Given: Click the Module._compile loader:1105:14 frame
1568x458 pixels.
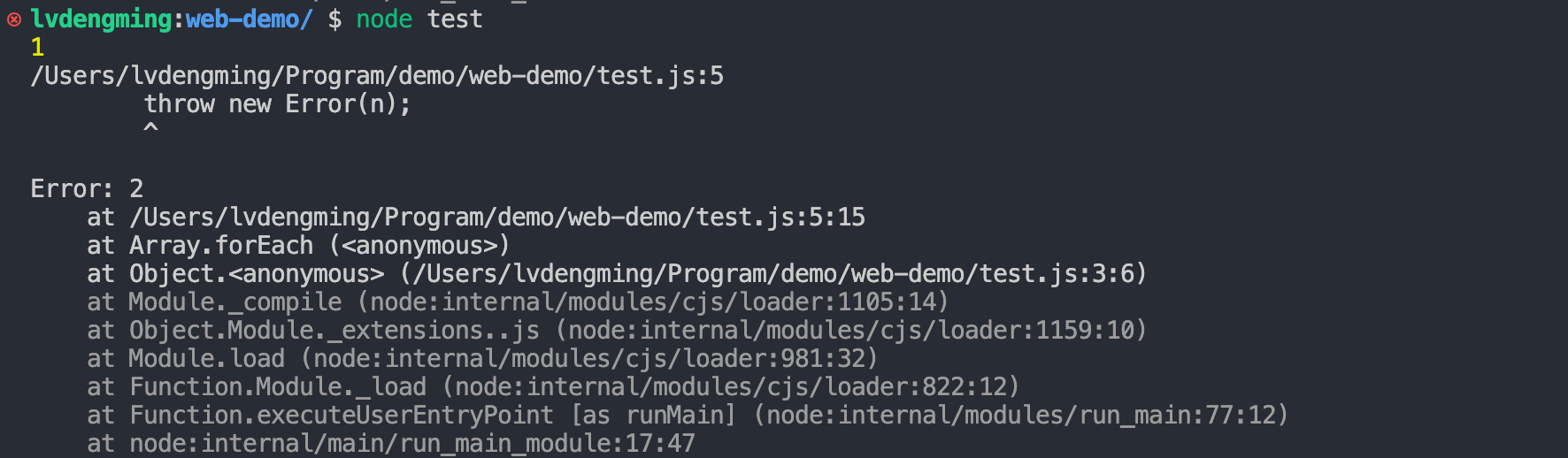Looking at the screenshot, I should point(538,302).
